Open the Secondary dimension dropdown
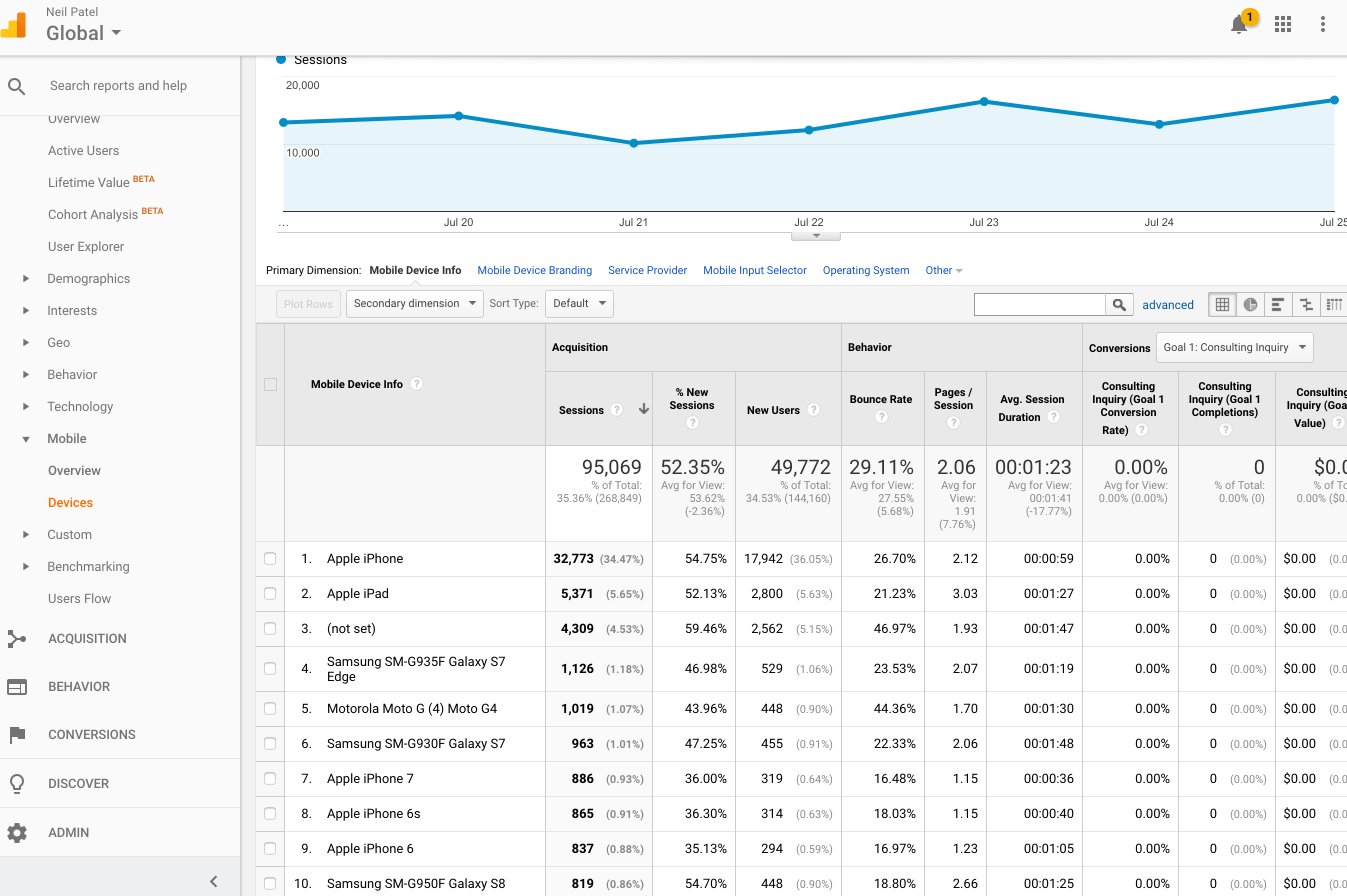 414,304
